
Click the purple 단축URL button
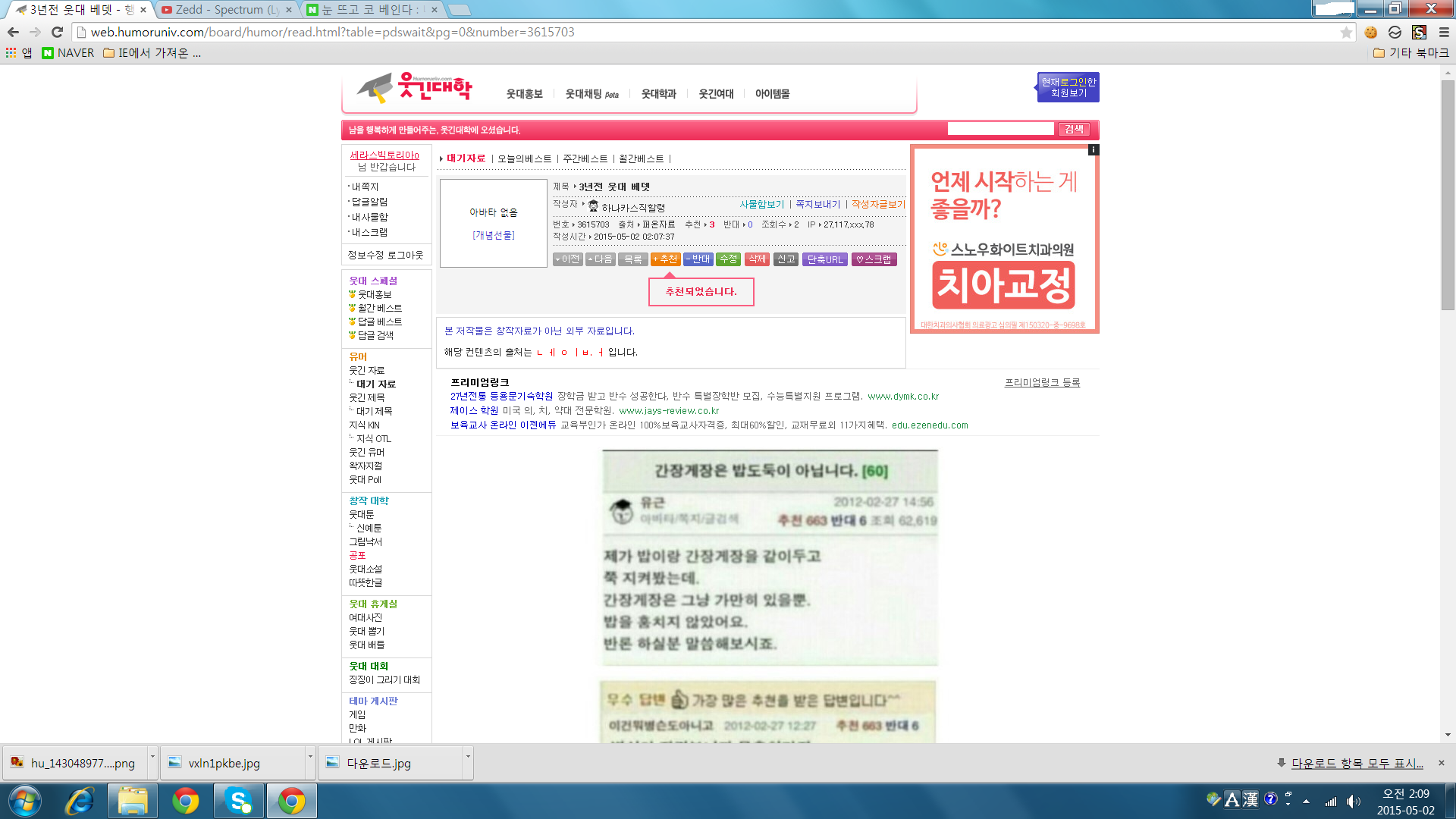pos(824,259)
